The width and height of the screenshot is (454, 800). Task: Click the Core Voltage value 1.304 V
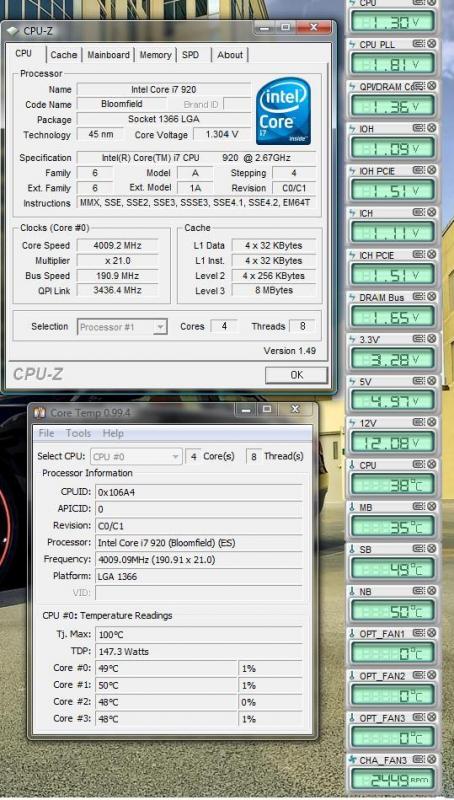click(x=221, y=135)
